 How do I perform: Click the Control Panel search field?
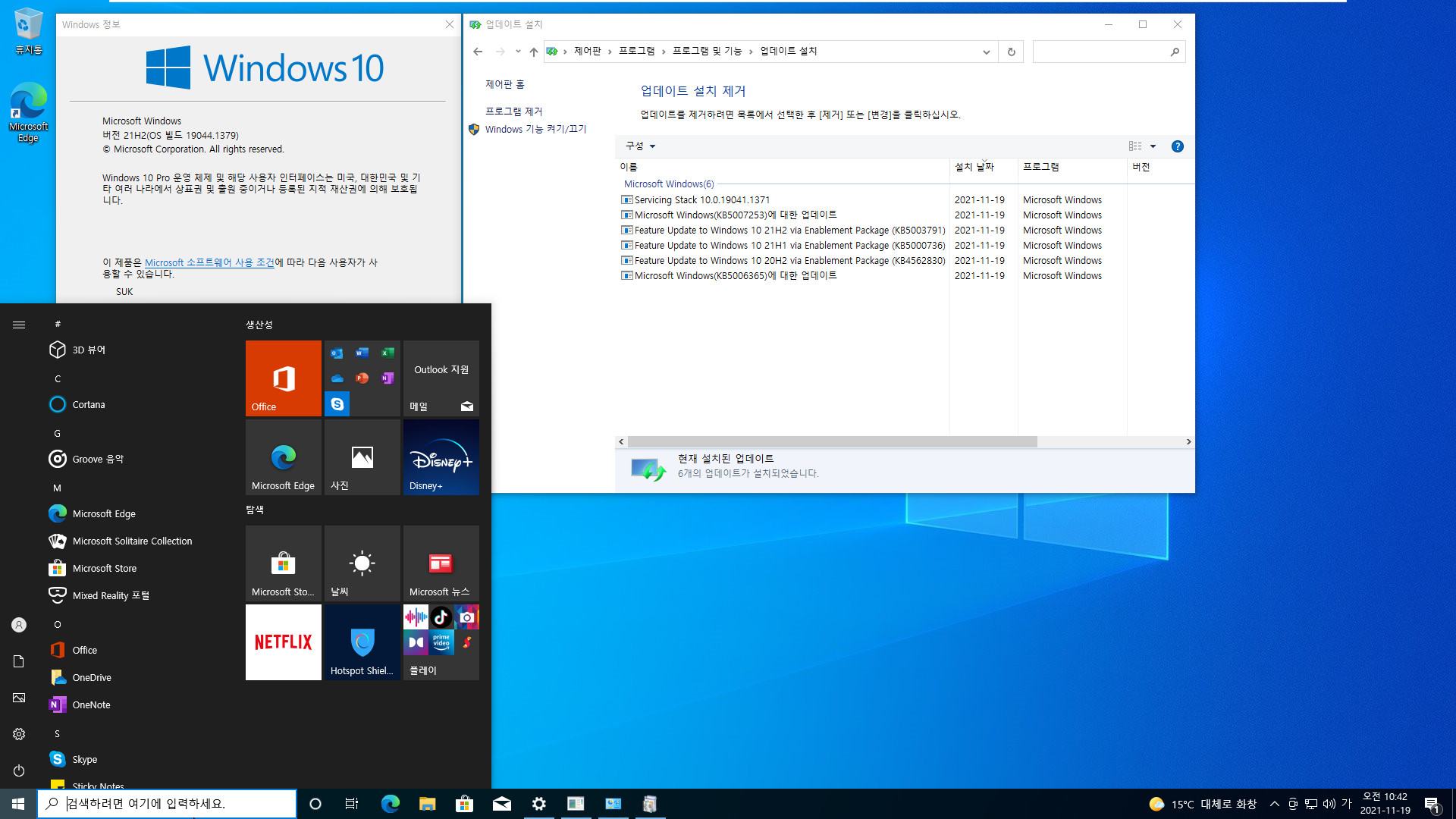tap(1108, 52)
